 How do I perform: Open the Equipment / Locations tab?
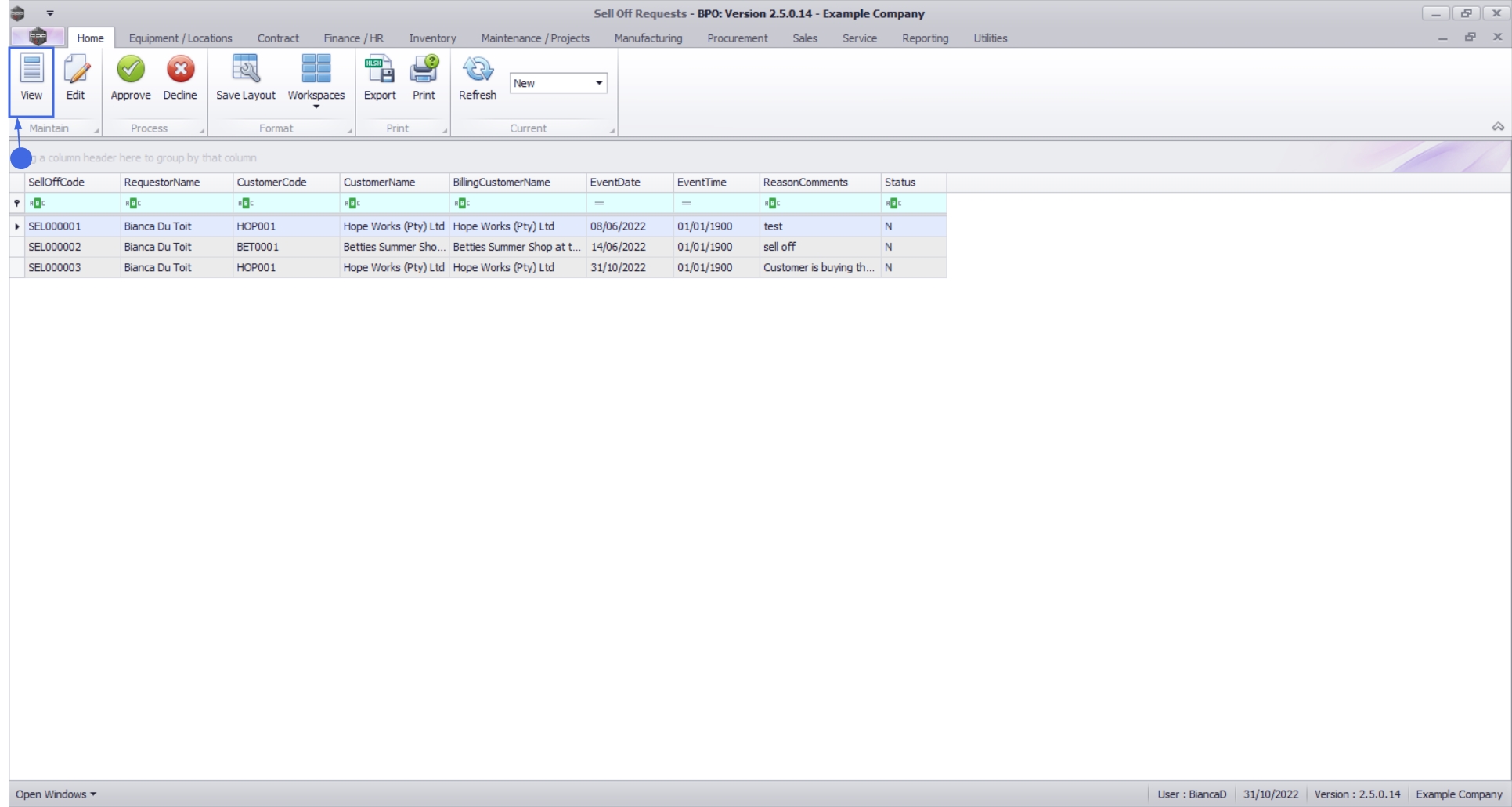pos(181,38)
